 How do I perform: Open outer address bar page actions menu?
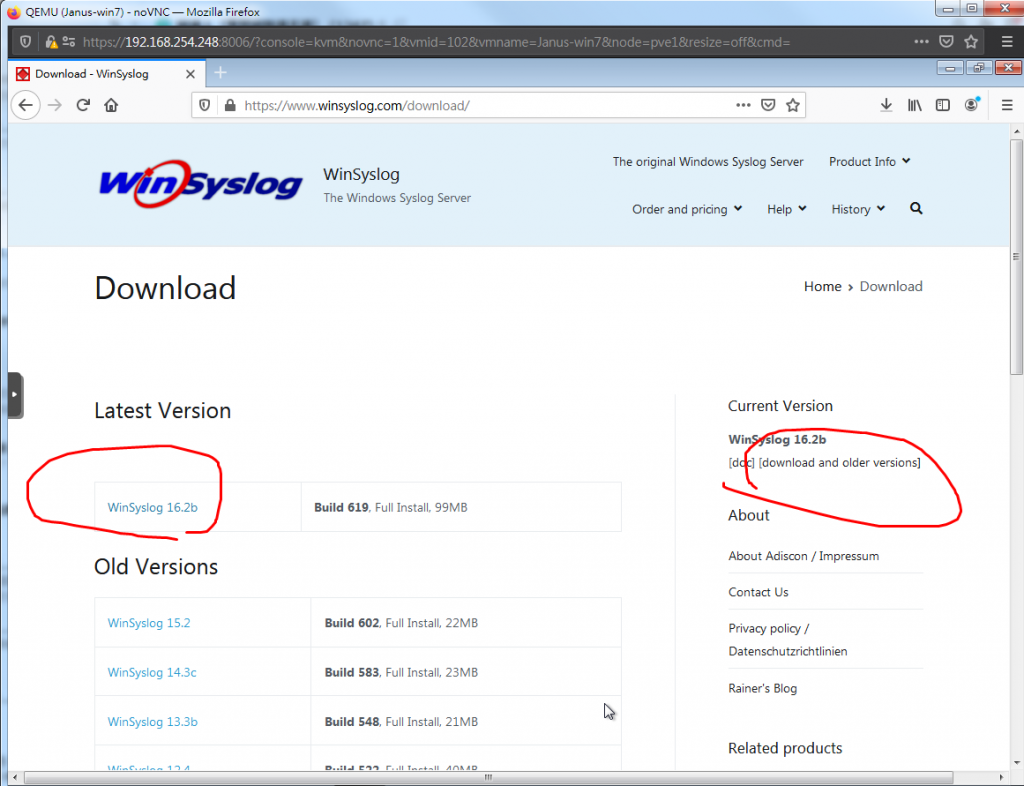(x=921, y=41)
